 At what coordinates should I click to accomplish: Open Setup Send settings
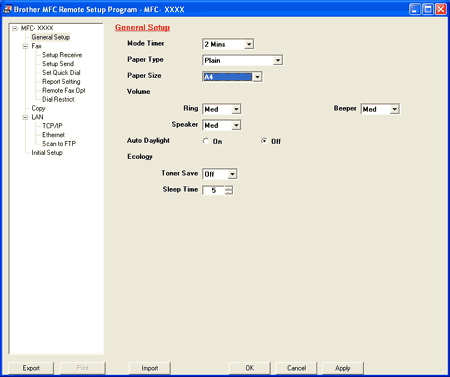tap(58, 64)
